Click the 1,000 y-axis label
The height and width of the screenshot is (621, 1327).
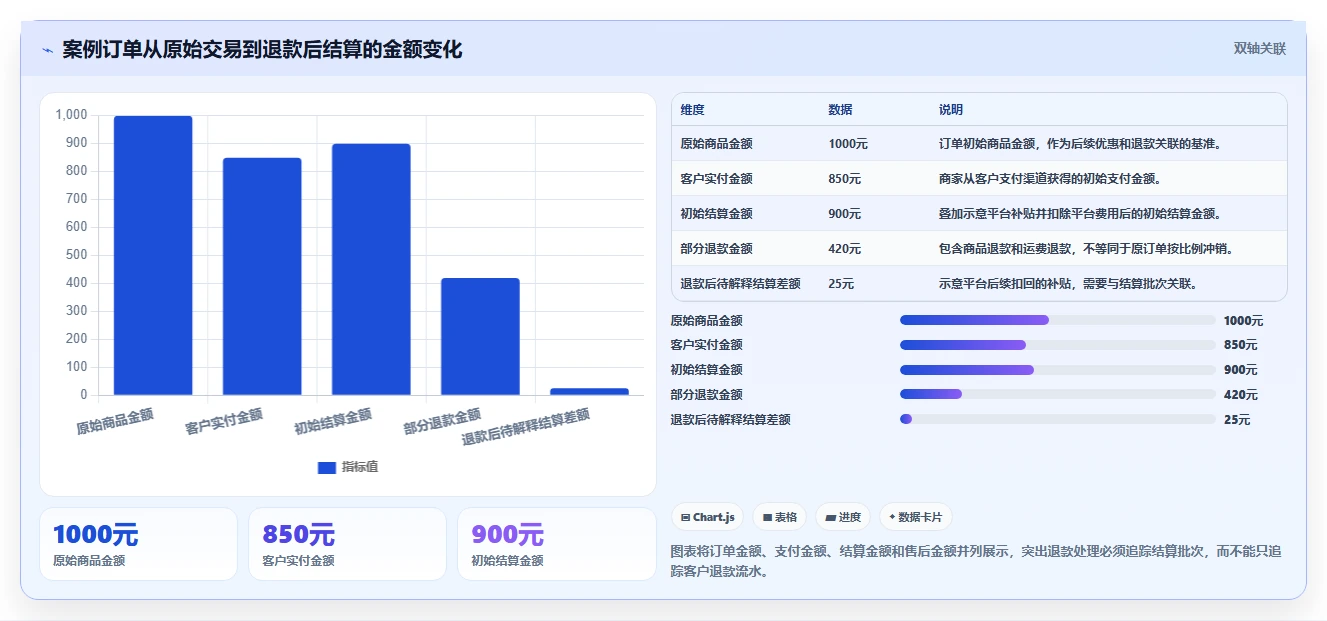coord(72,115)
